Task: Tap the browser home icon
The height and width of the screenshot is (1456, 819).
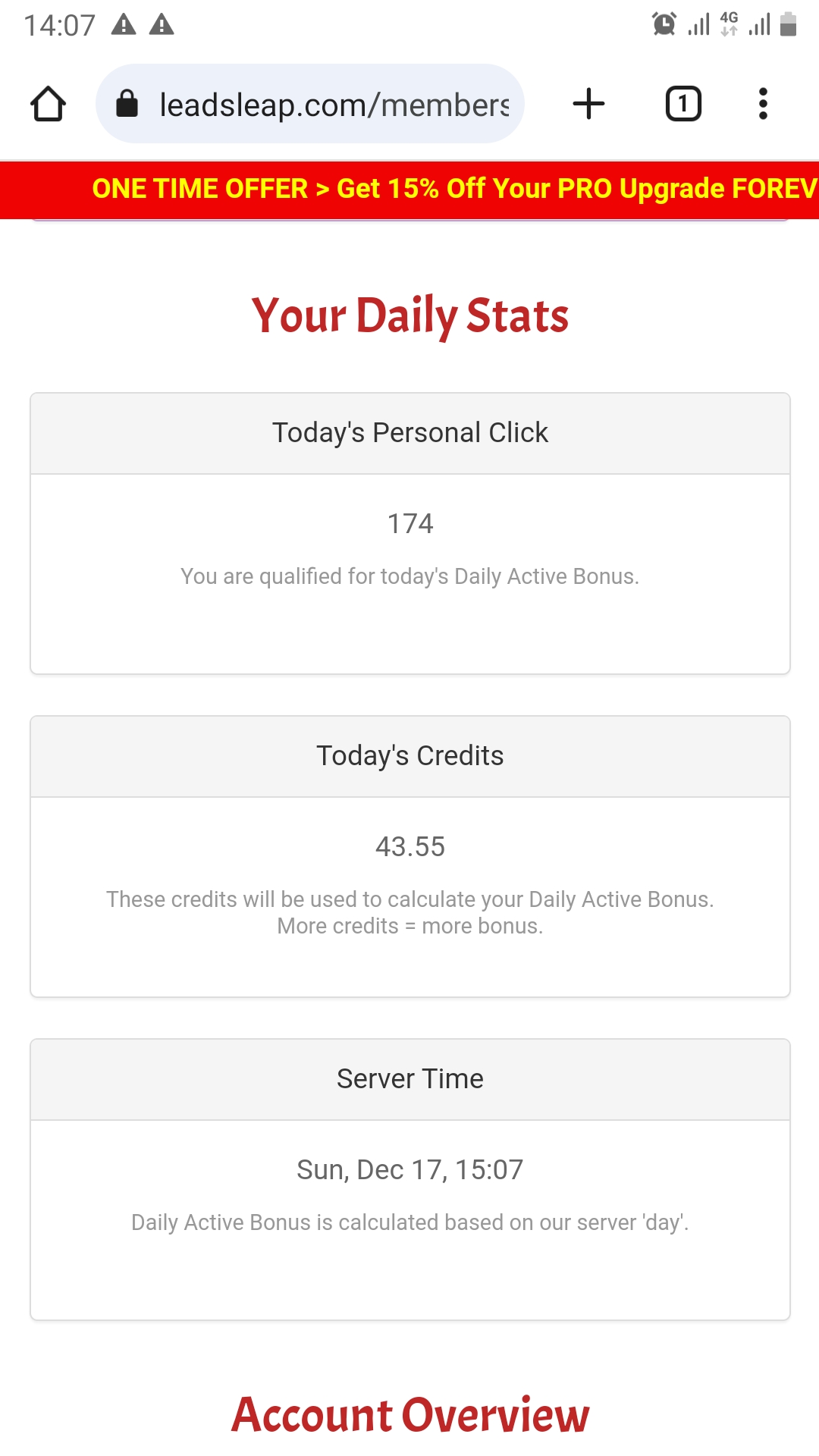Action: [x=48, y=104]
